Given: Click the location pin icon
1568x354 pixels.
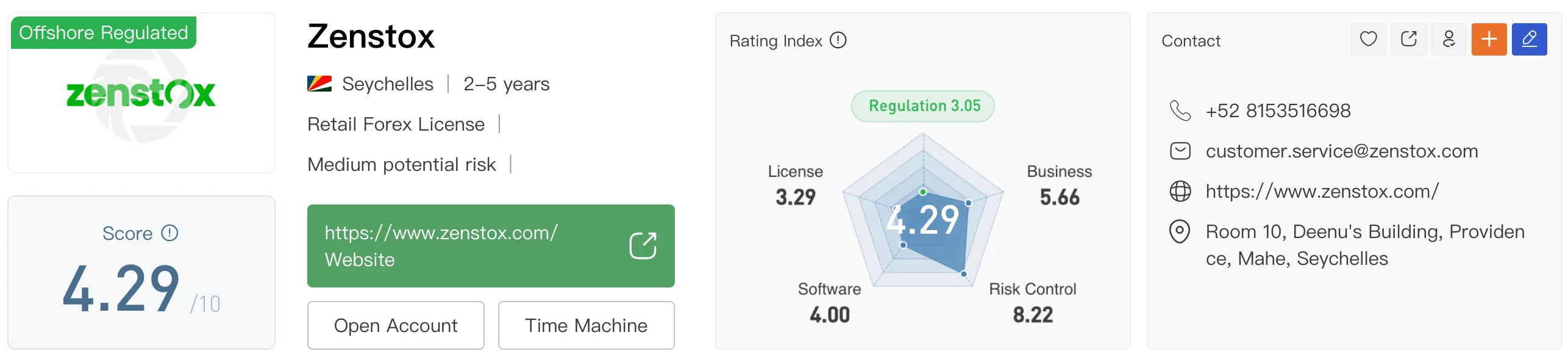Looking at the screenshot, I should (1180, 232).
